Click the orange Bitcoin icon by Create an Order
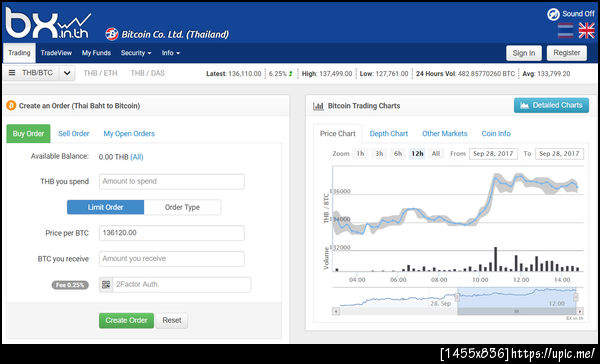The image size is (600, 364). tap(11, 106)
